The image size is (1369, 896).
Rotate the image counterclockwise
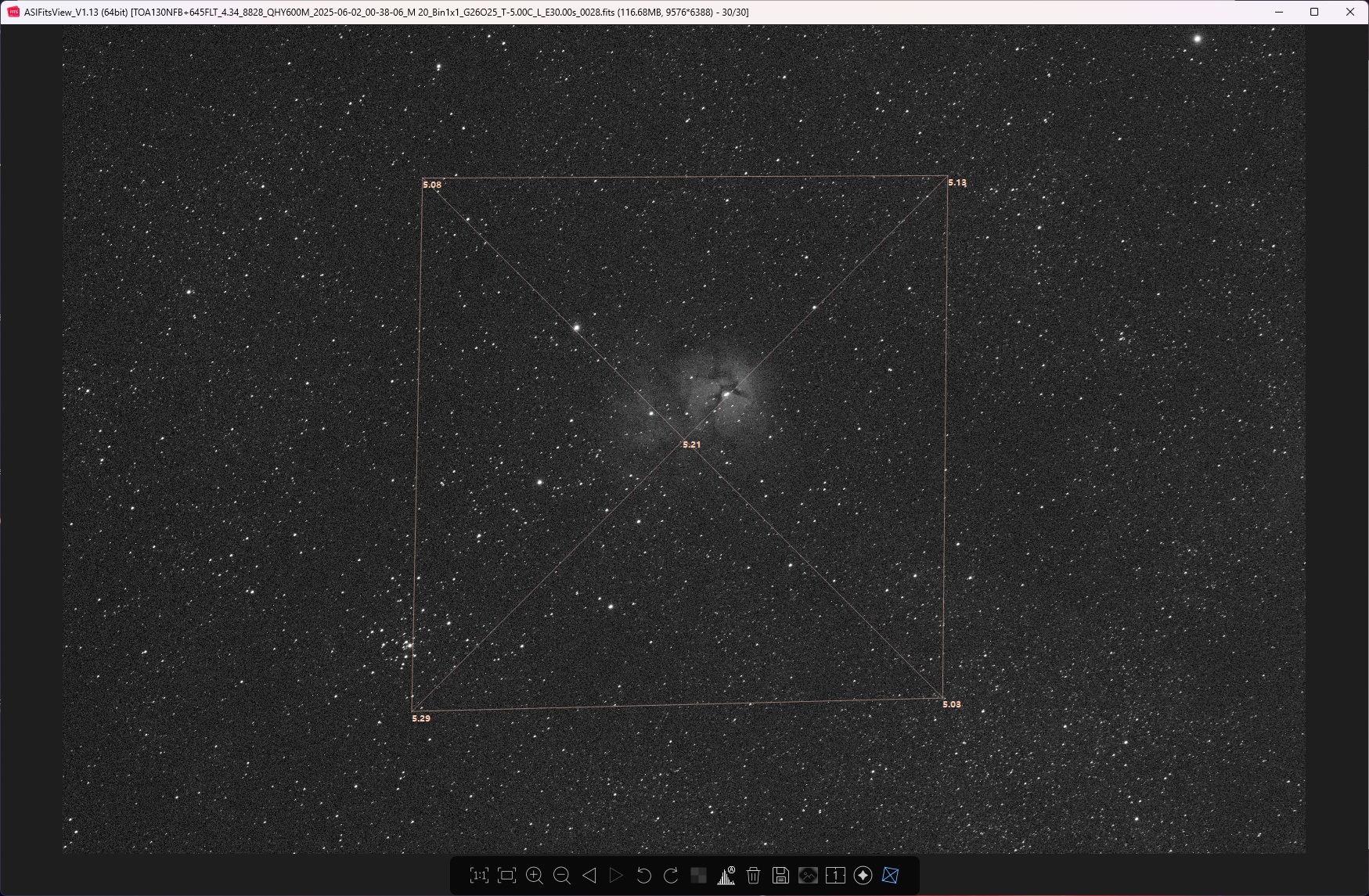[x=643, y=876]
